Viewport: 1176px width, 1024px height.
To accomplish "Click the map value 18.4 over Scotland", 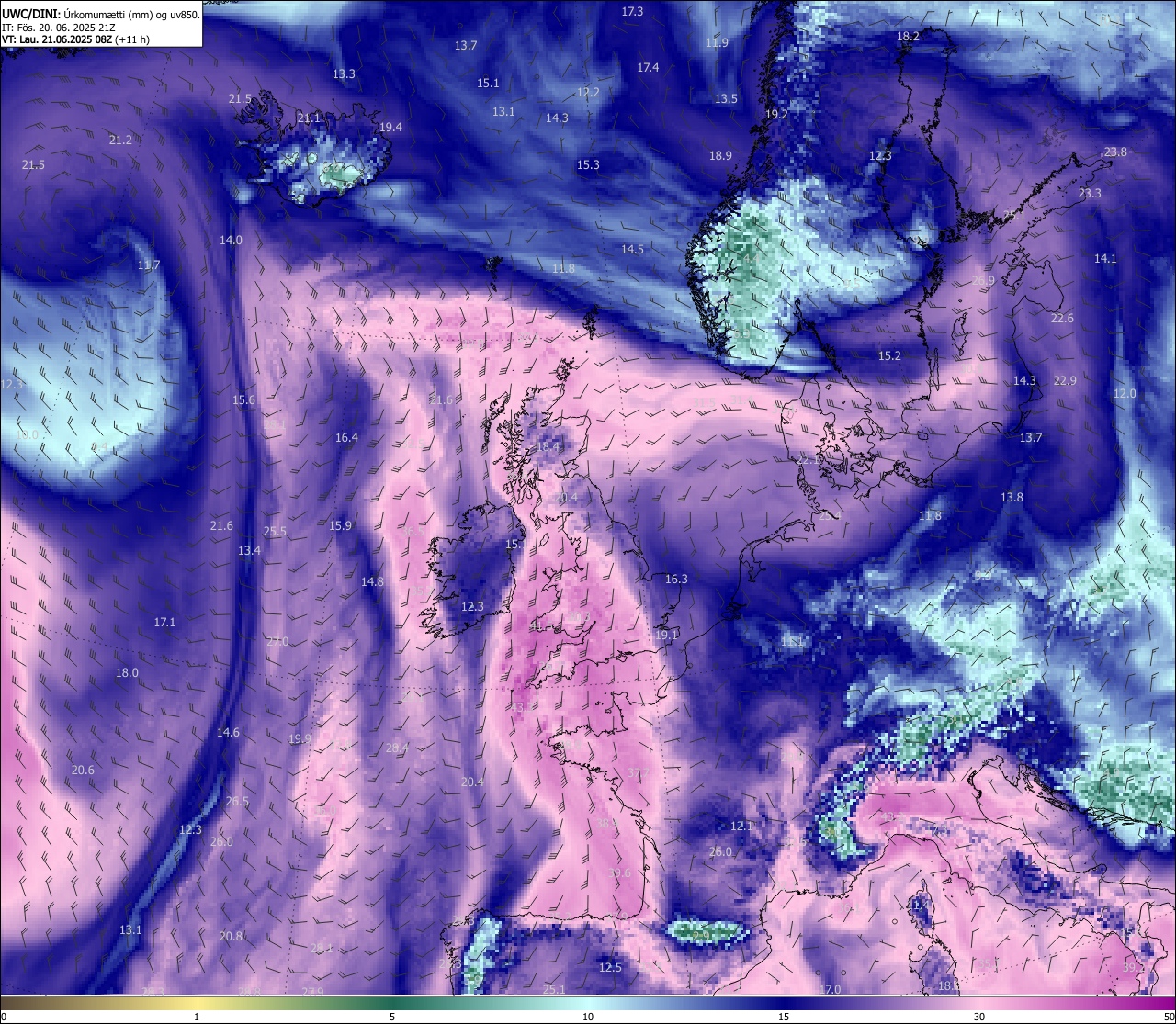I will pos(548,447).
